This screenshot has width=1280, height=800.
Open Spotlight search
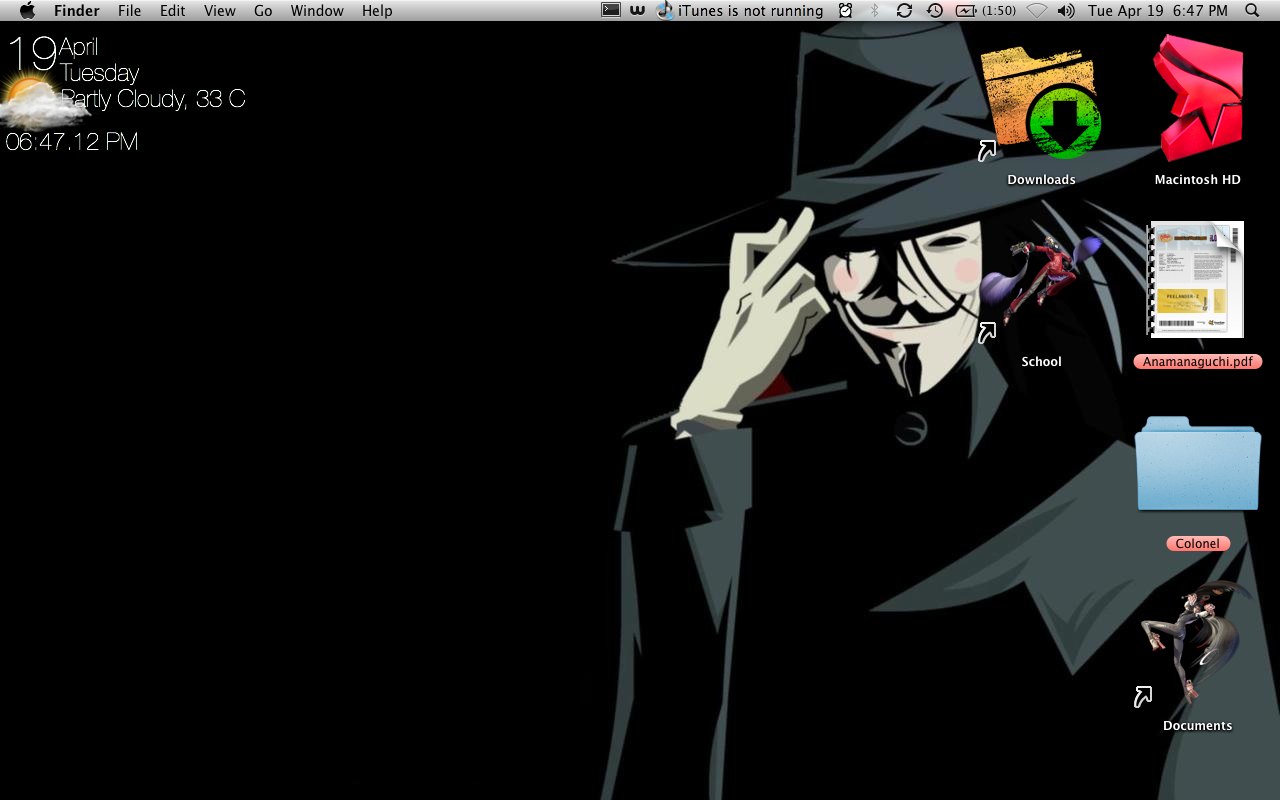(1253, 10)
